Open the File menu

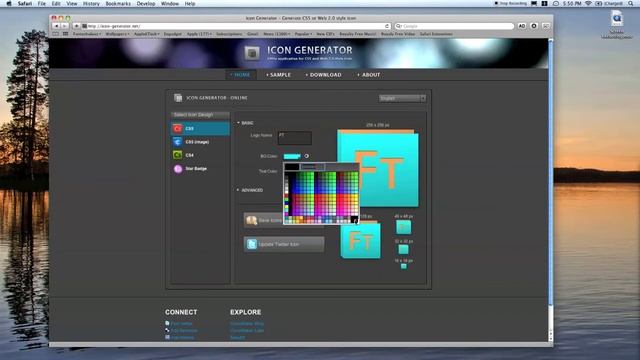(x=42, y=4)
